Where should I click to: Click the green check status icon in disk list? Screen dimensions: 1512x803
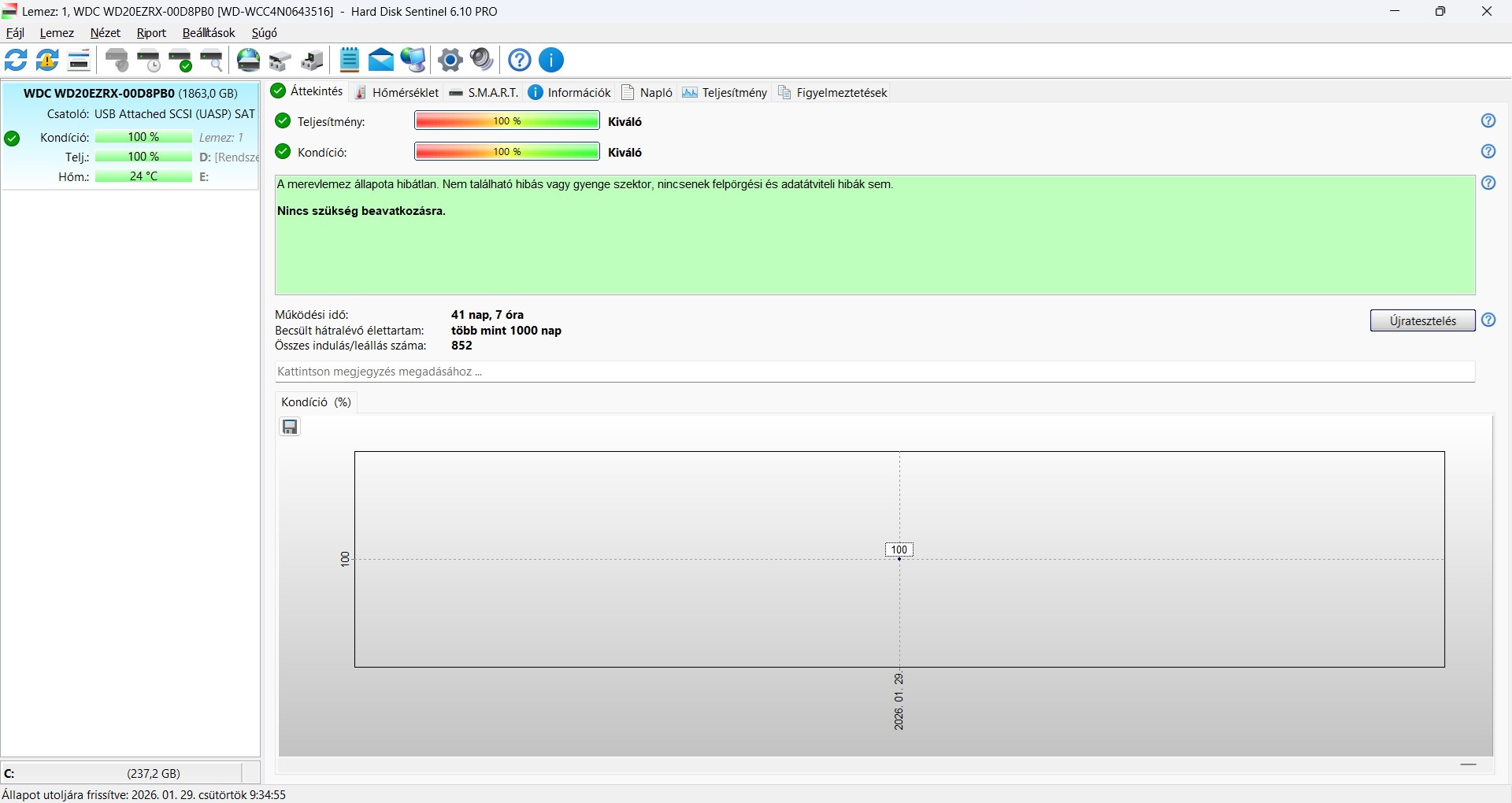pyautogui.click(x=12, y=139)
